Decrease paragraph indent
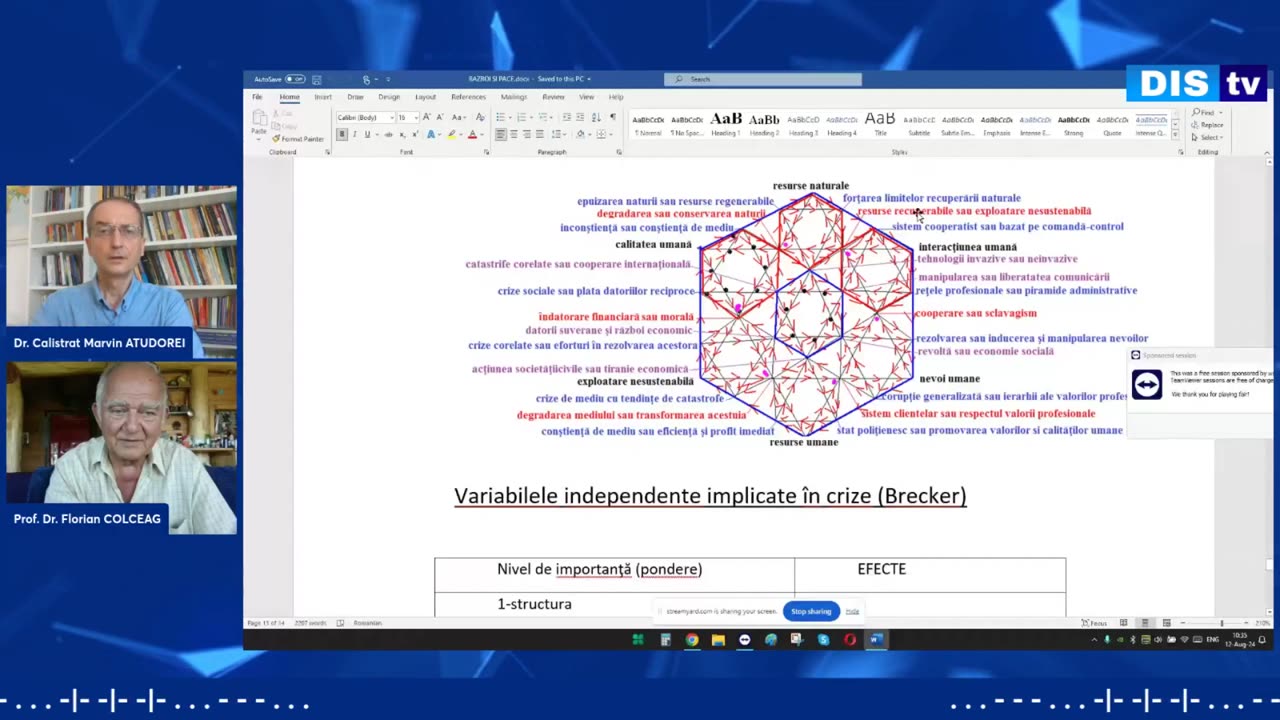 (566, 117)
